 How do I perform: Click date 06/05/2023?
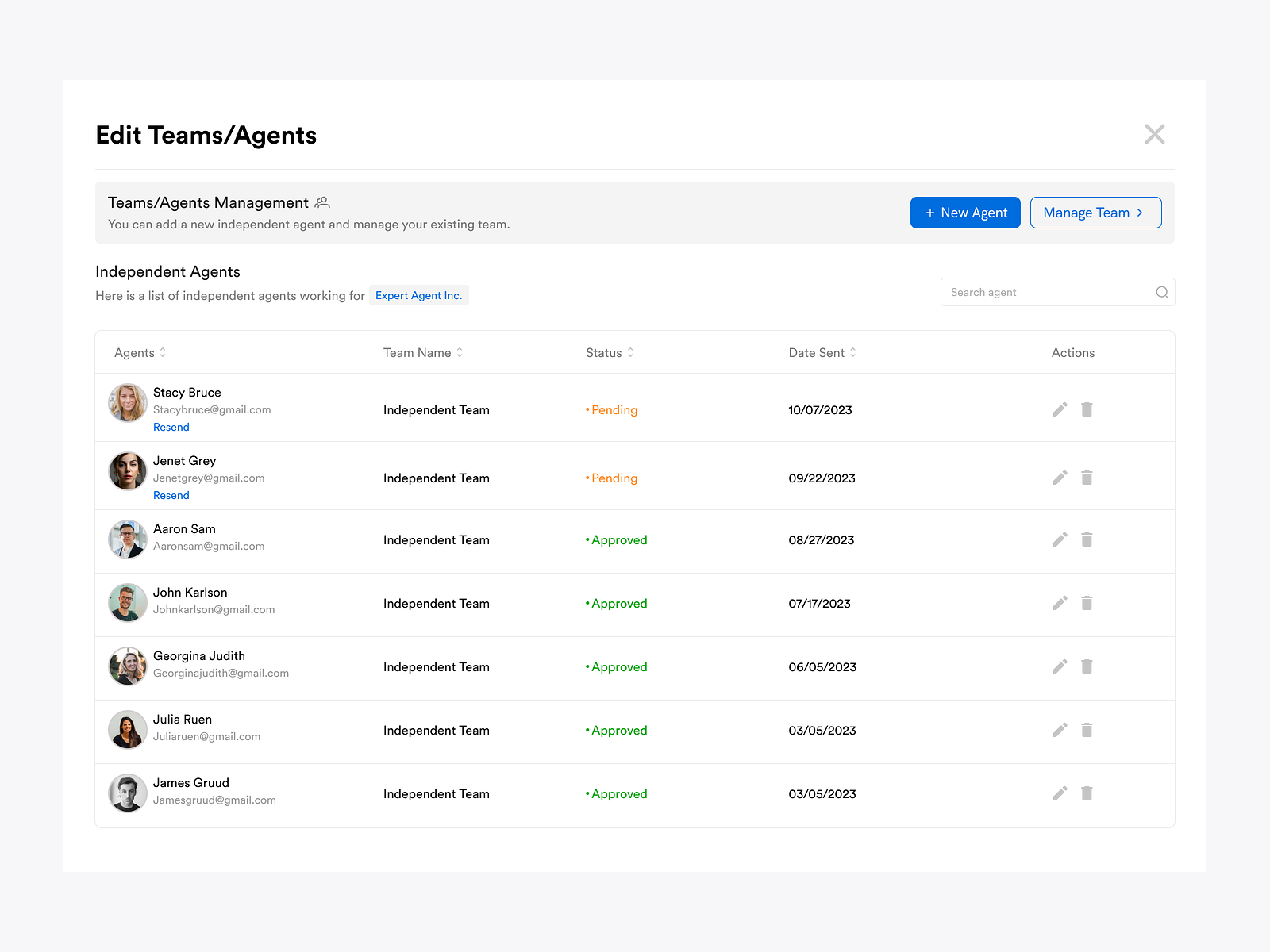822,667
